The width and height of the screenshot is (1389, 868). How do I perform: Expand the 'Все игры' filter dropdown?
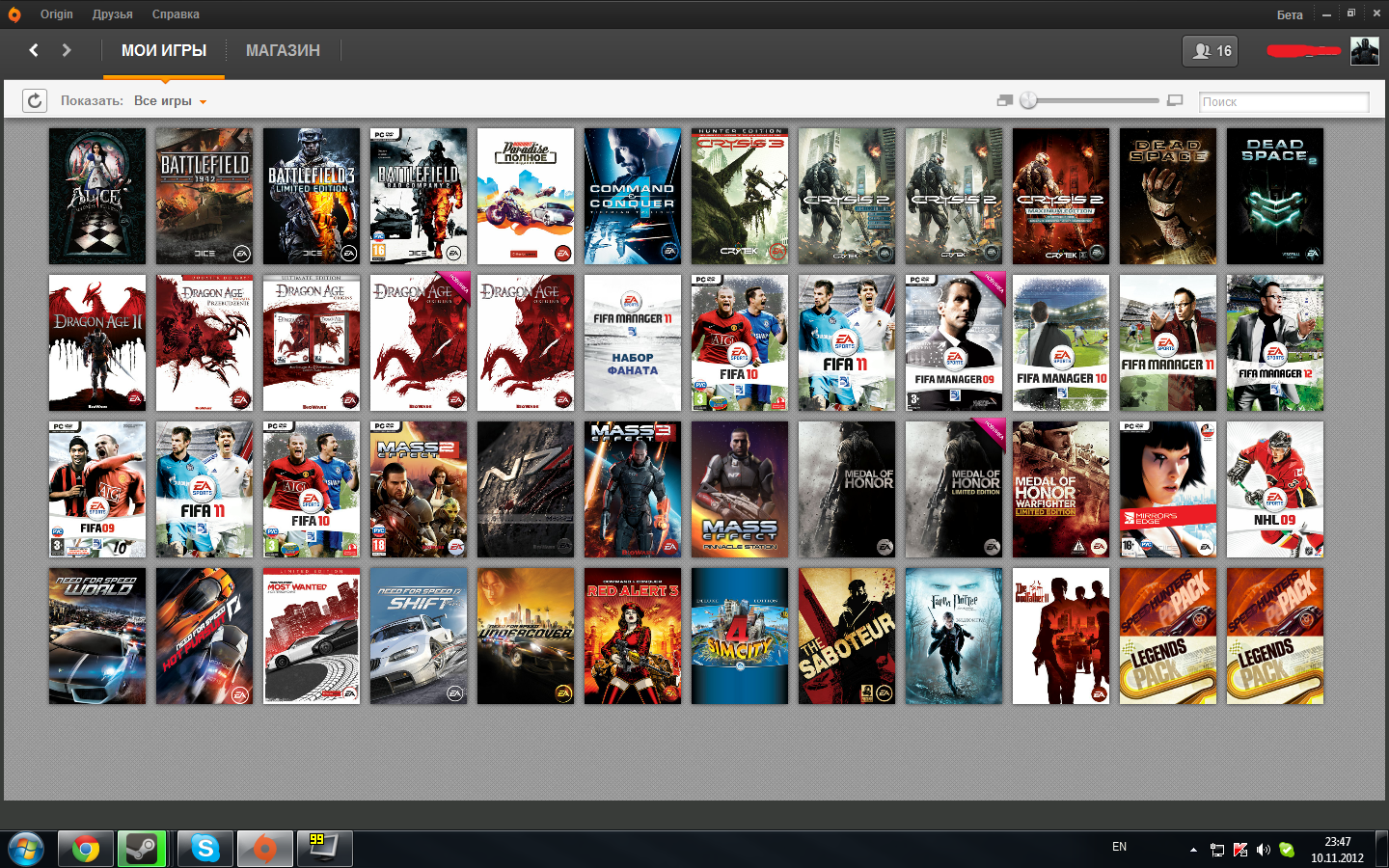click(170, 101)
